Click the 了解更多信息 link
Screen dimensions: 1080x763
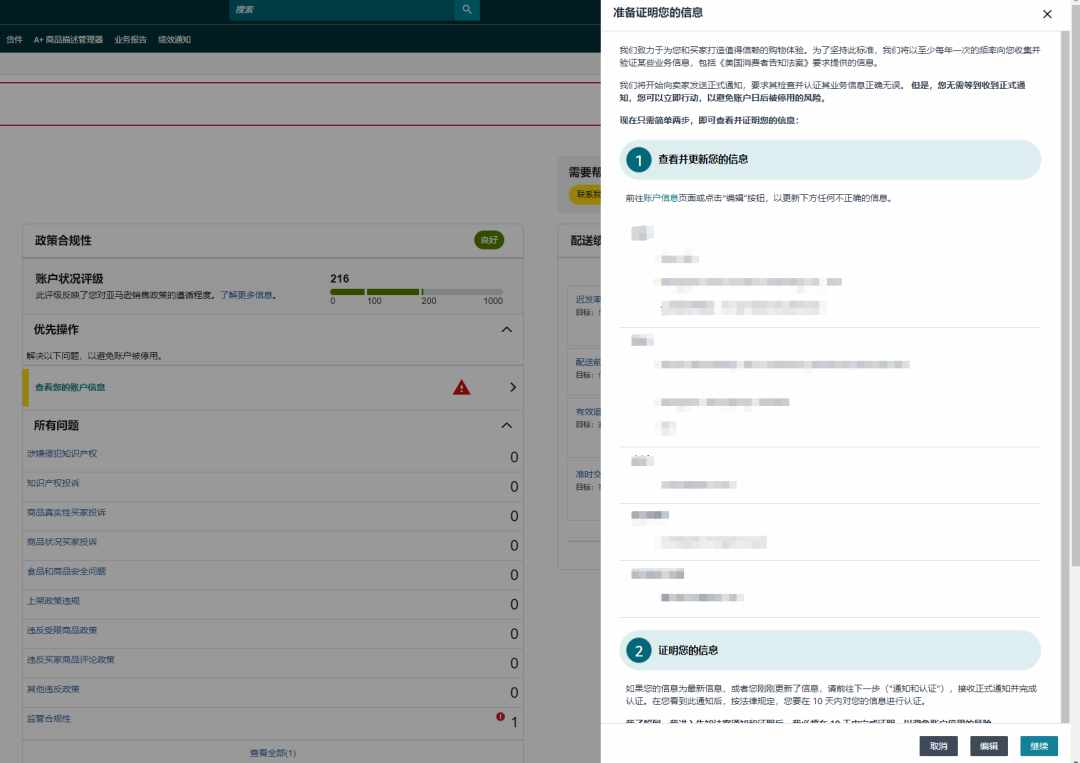[246, 295]
